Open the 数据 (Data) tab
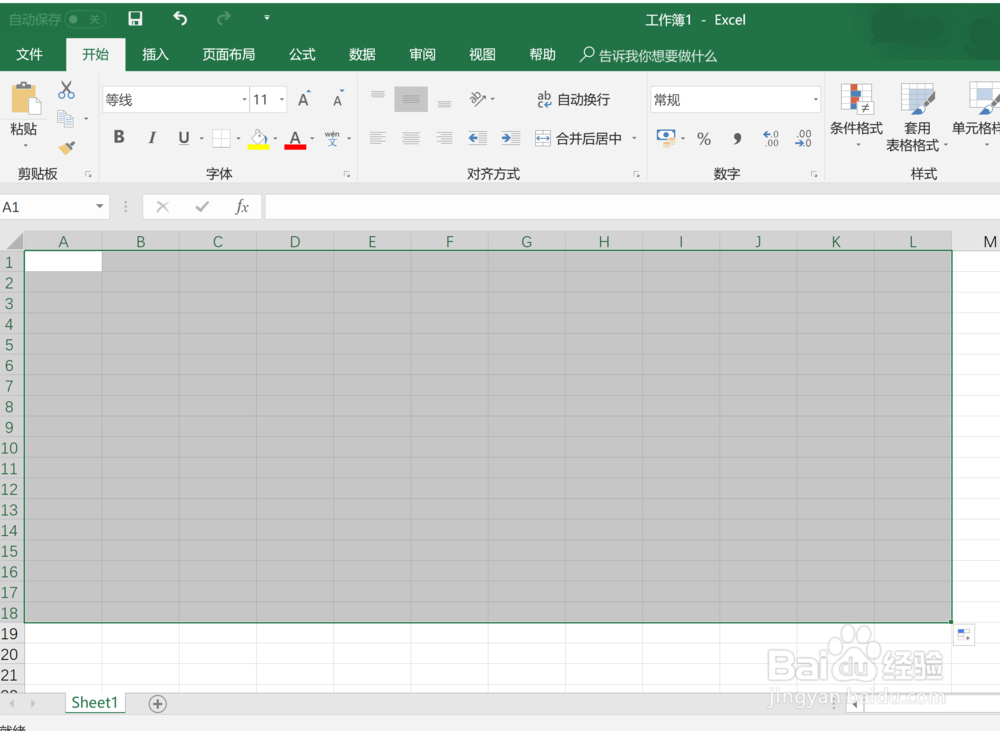The width and height of the screenshot is (1000, 731). pos(362,55)
